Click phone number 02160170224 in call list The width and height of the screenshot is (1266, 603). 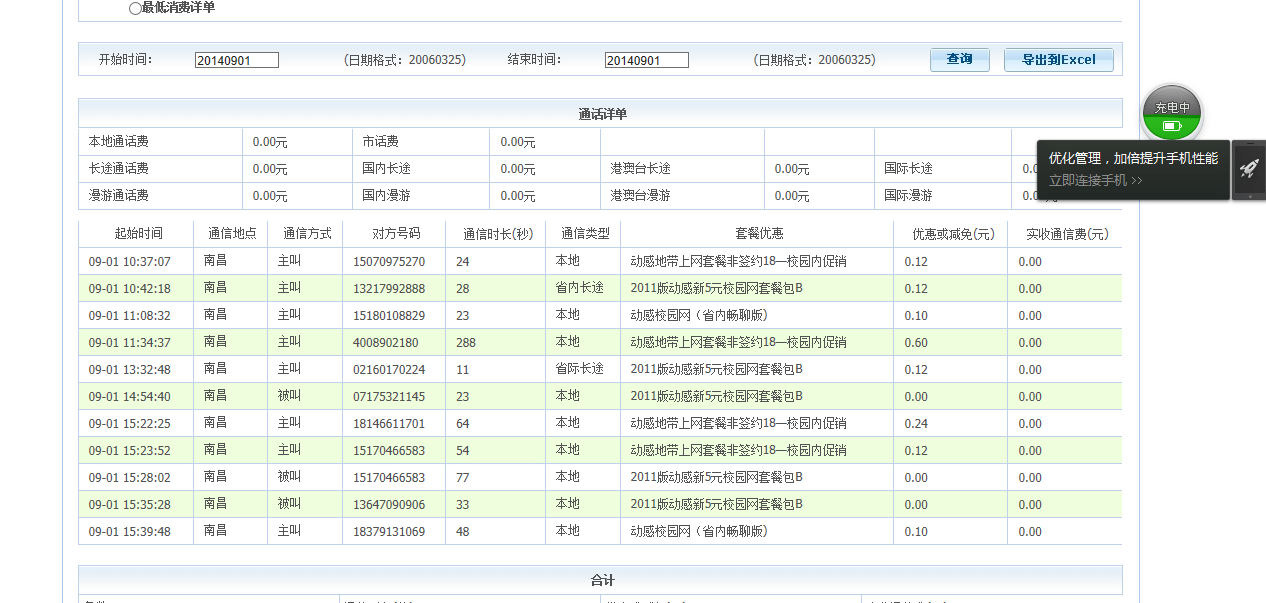tap(389, 370)
